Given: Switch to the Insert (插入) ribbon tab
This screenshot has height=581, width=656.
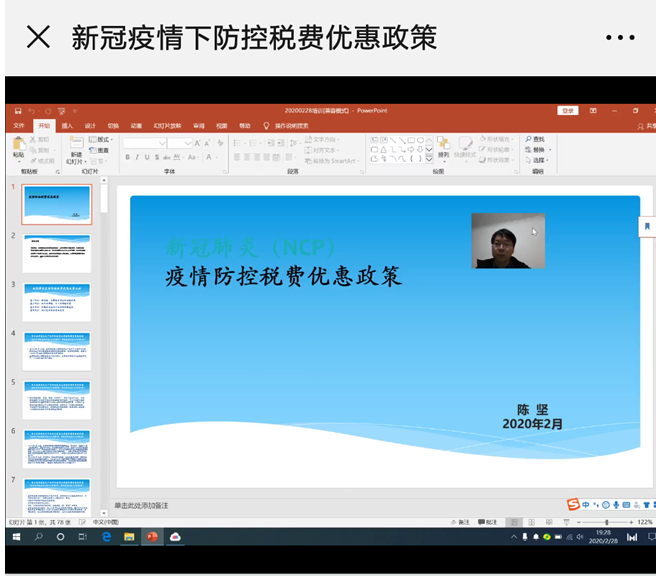Looking at the screenshot, I should (67, 126).
